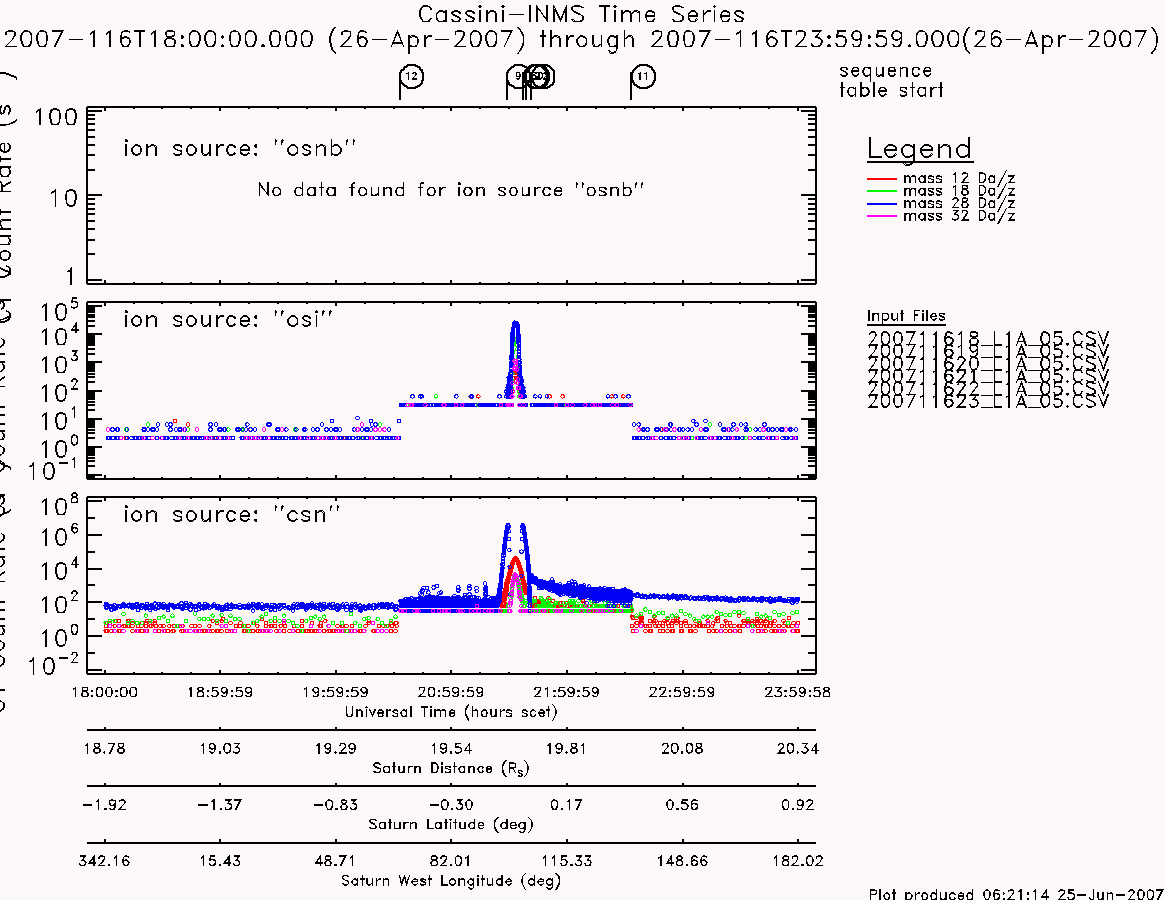The height and width of the screenshot is (900, 1165).
Task: Select the red mass 12 Da/z legend line
Action: pyautogui.click(x=882, y=179)
